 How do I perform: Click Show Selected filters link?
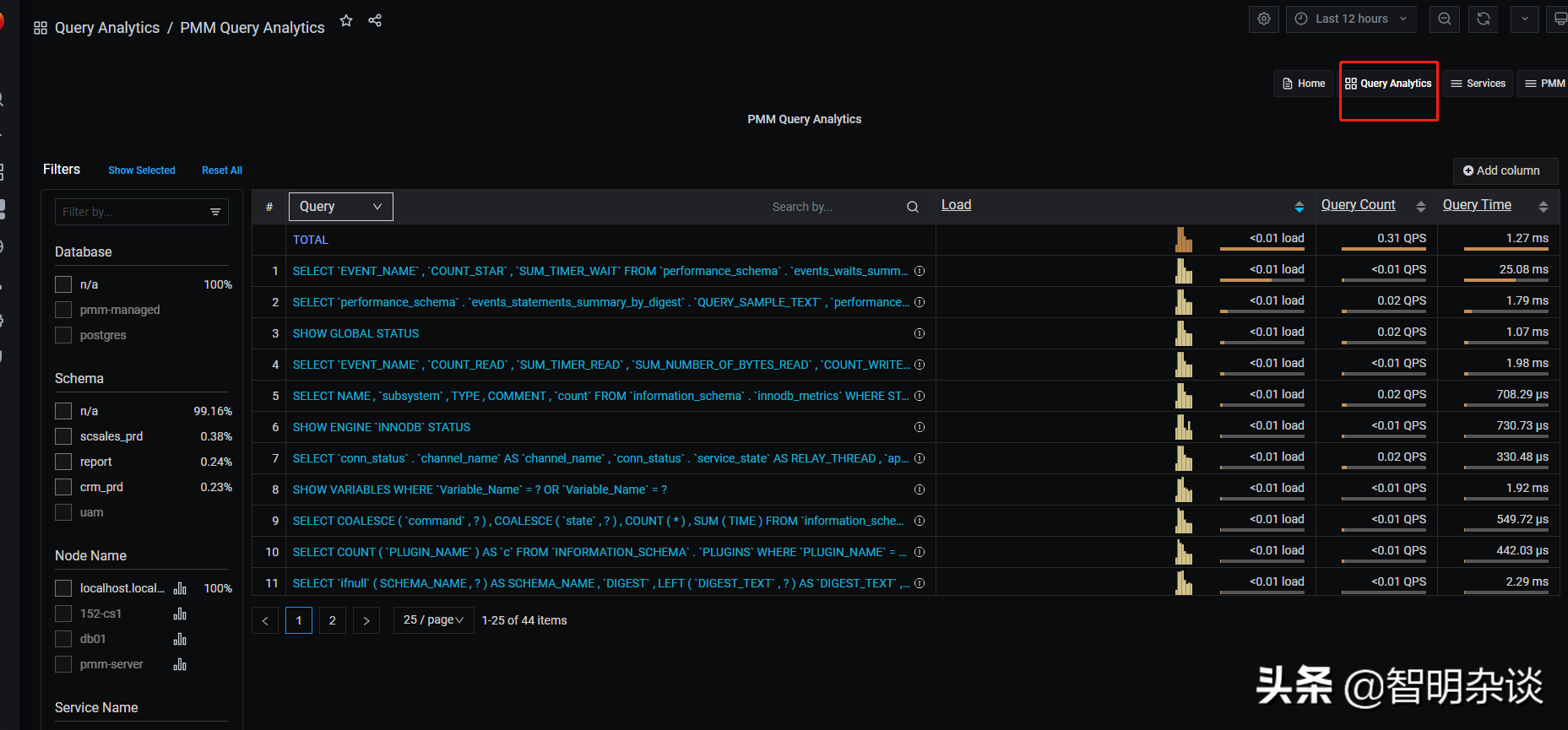tap(142, 170)
